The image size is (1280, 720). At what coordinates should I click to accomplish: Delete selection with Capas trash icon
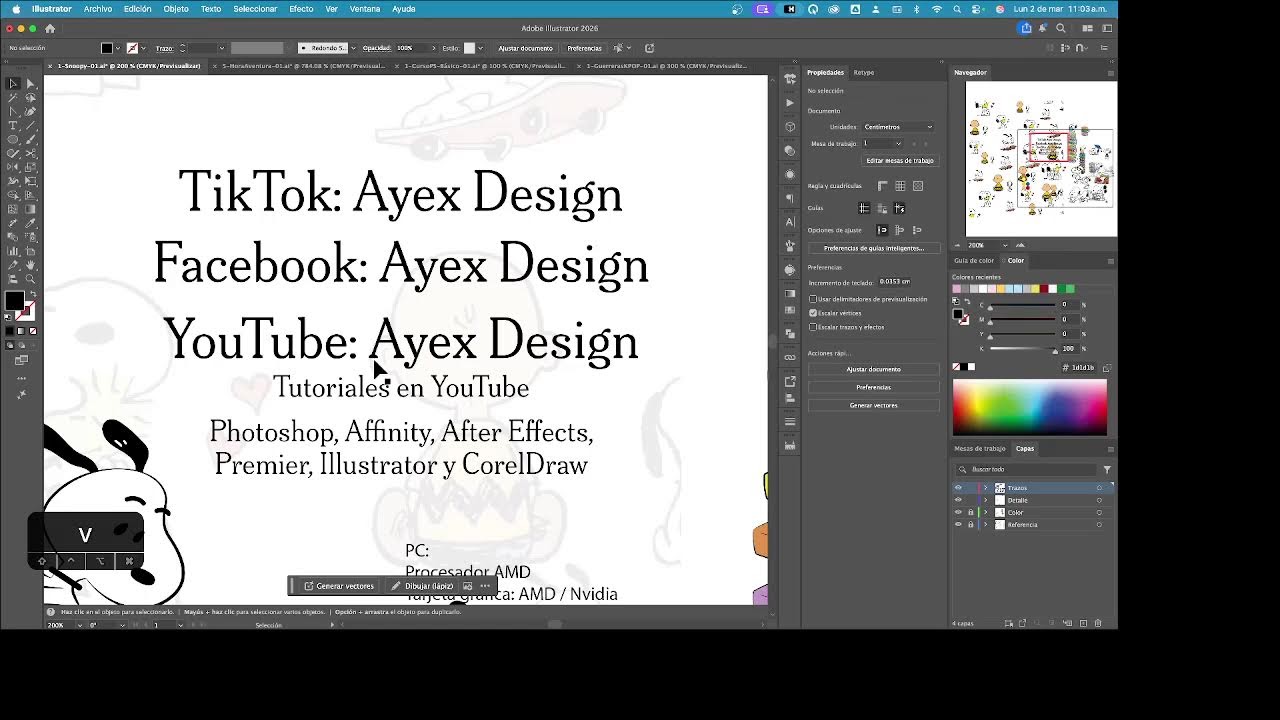[1098, 623]
